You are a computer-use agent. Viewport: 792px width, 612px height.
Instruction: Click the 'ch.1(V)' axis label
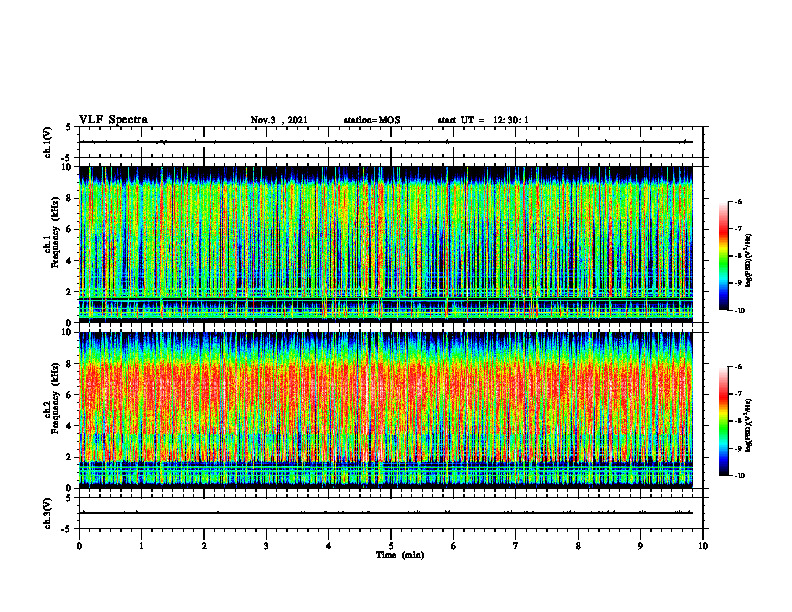click(47, 142)
